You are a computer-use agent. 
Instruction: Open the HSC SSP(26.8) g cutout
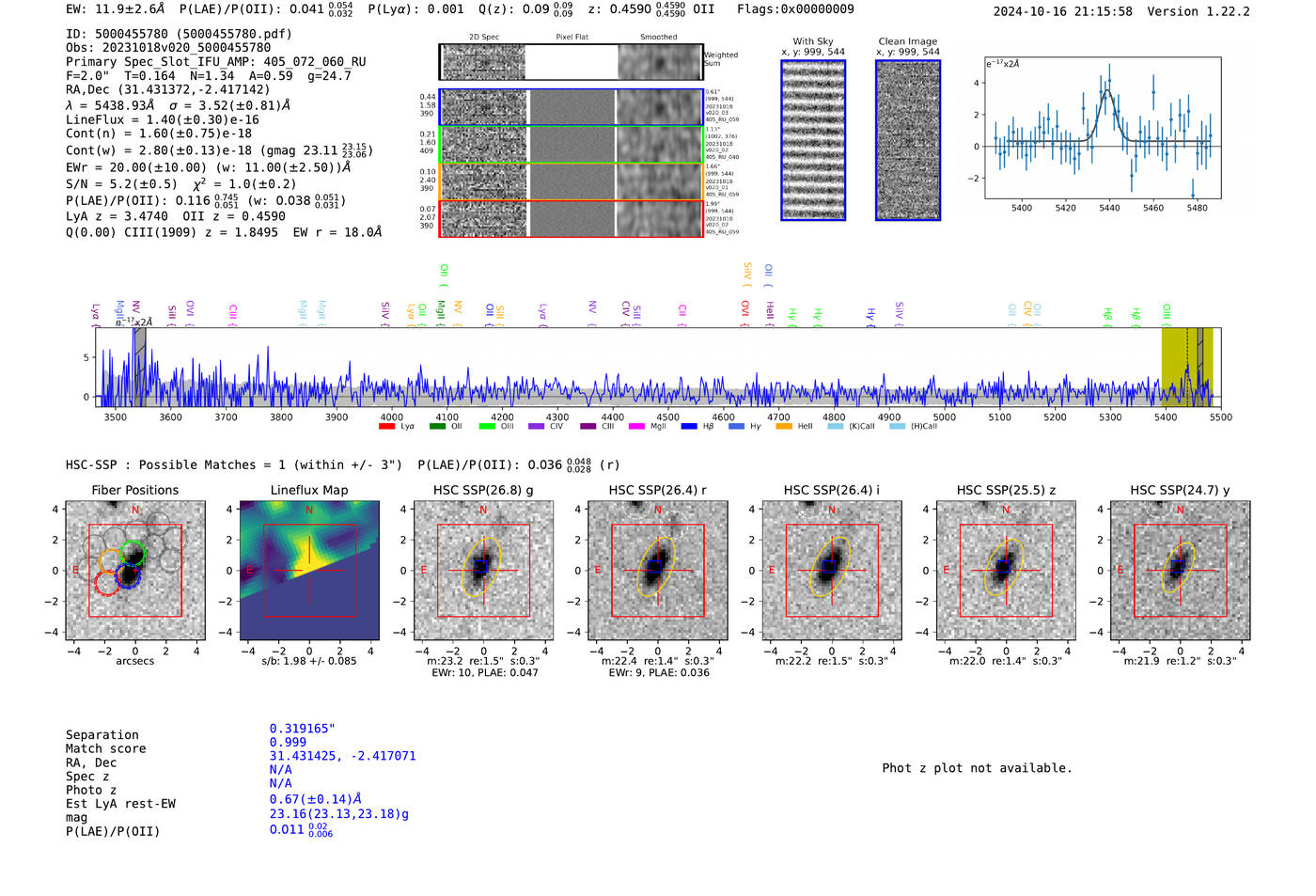(483, 570)
